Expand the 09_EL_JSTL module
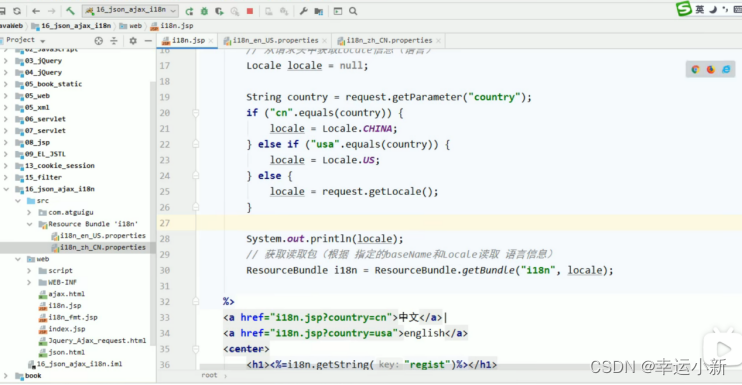 [6, 154]
